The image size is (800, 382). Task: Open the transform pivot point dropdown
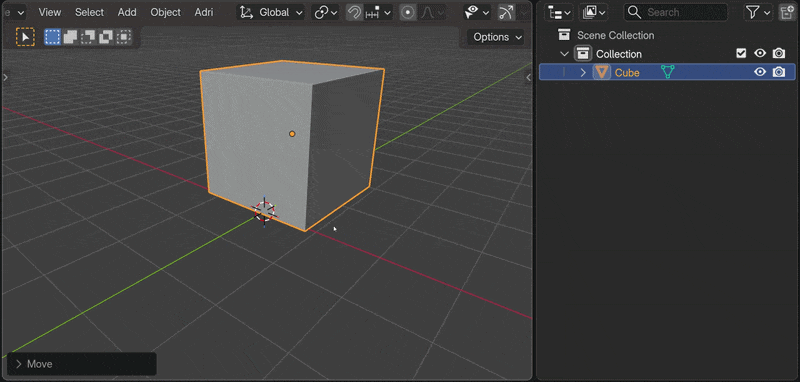326,13
